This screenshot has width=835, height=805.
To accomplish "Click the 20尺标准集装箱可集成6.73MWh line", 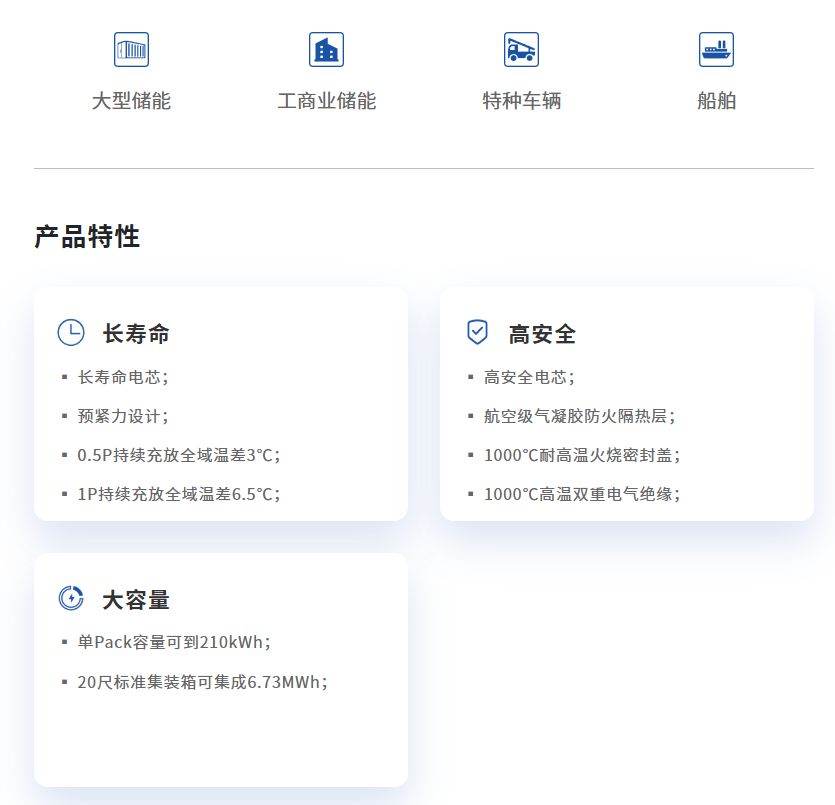I will pos(202,682).
